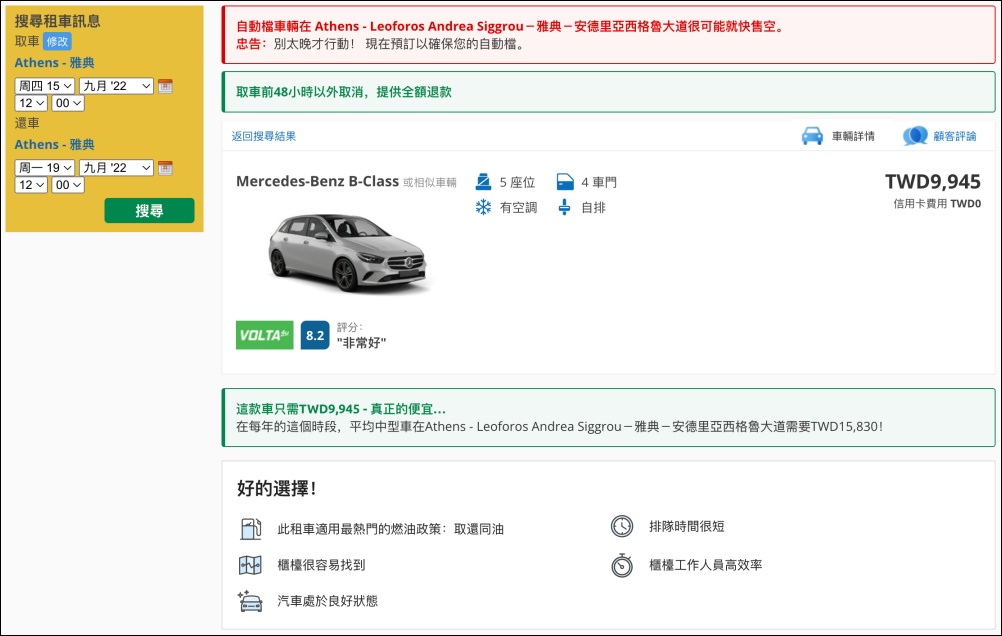Click the green 搜尋 button
The height and width of the screenshot is (636, 1002).
(x=150, y=210)
